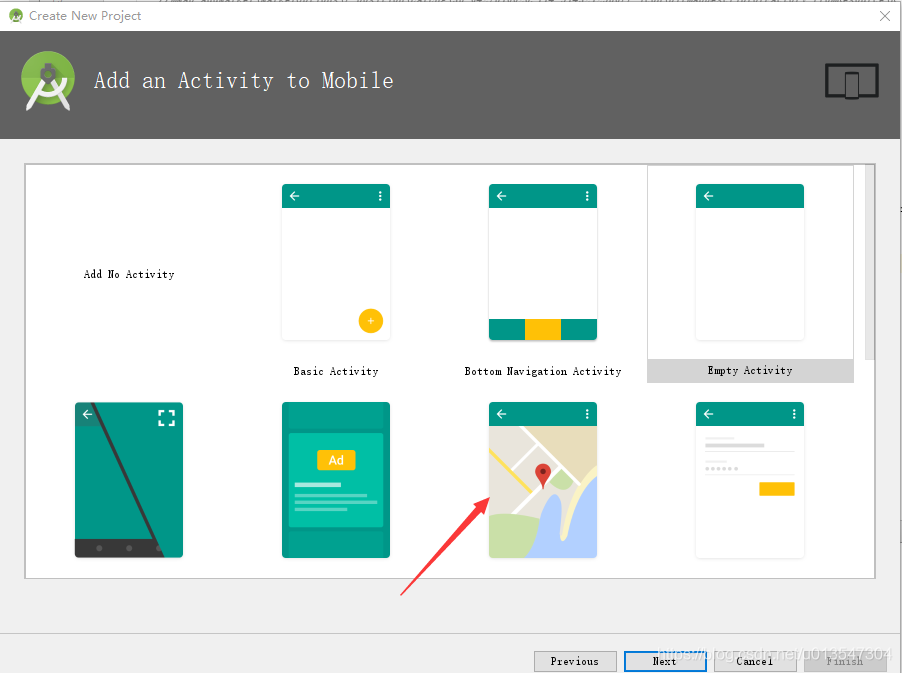Click the fullscreen brackets icon in Fullscreen preview
The width and height of the screenshot is (902, 673).
point(166,418)
